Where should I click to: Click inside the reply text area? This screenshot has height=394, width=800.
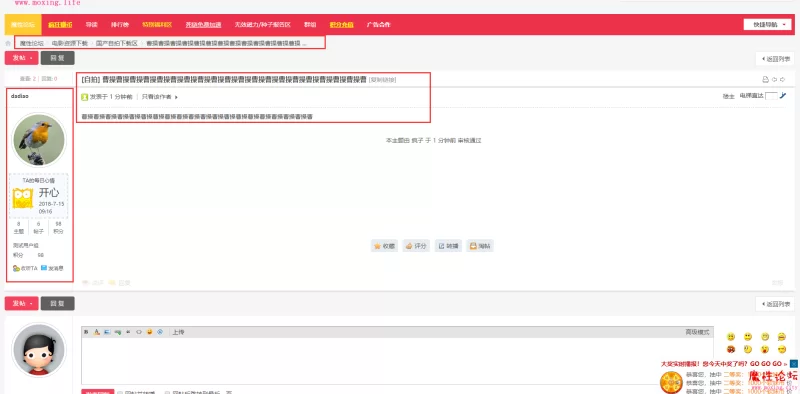click(397, 360)
